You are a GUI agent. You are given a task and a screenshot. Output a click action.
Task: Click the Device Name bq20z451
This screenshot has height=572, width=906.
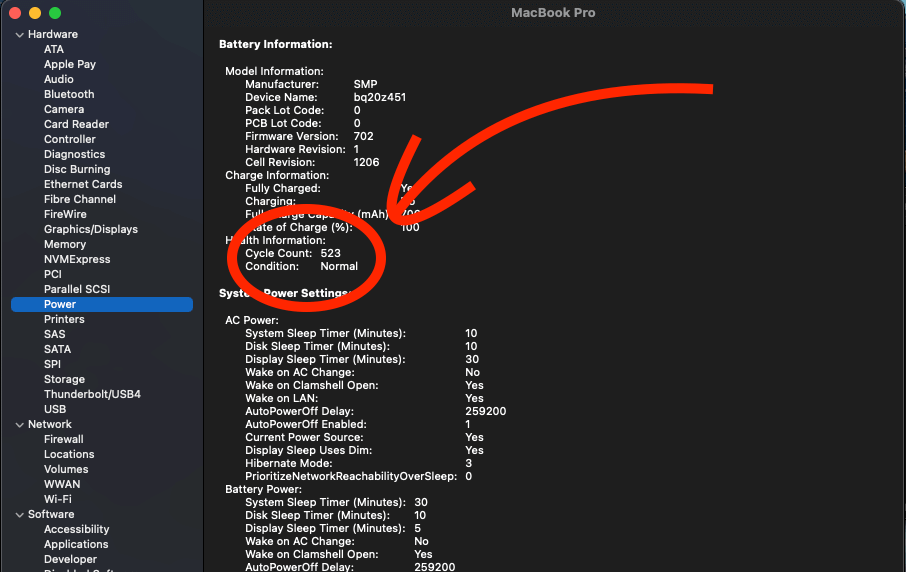coord(380,98)
